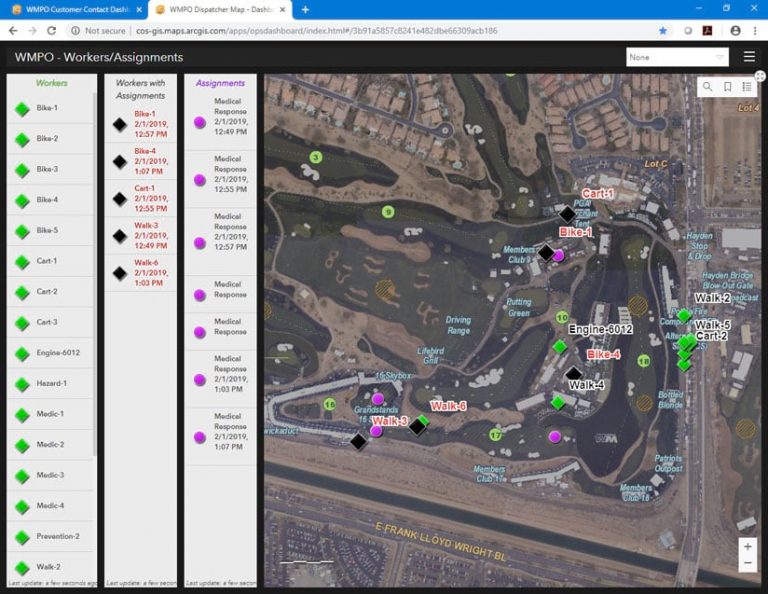The image size is (768, 594).
Task: Select the Medic-4 worker row
Action: pyautogui.click(x=50, y=506)
